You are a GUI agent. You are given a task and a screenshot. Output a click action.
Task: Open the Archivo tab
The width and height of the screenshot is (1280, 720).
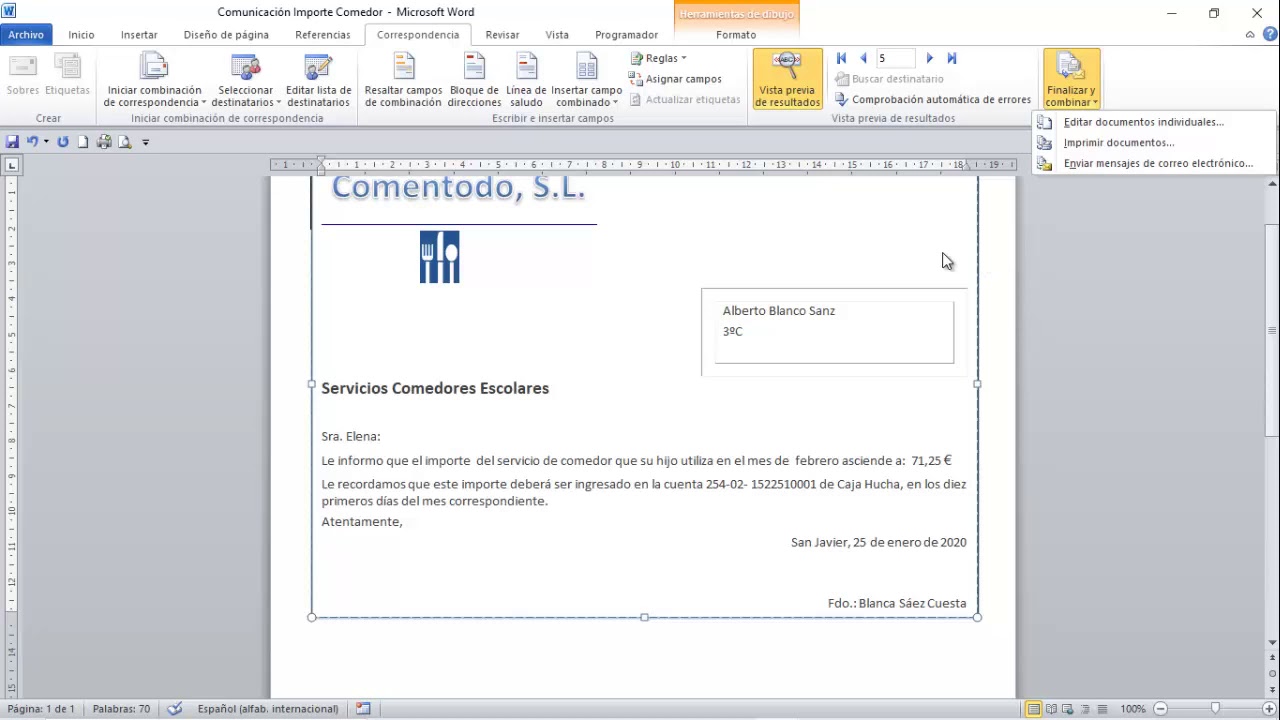26,35
